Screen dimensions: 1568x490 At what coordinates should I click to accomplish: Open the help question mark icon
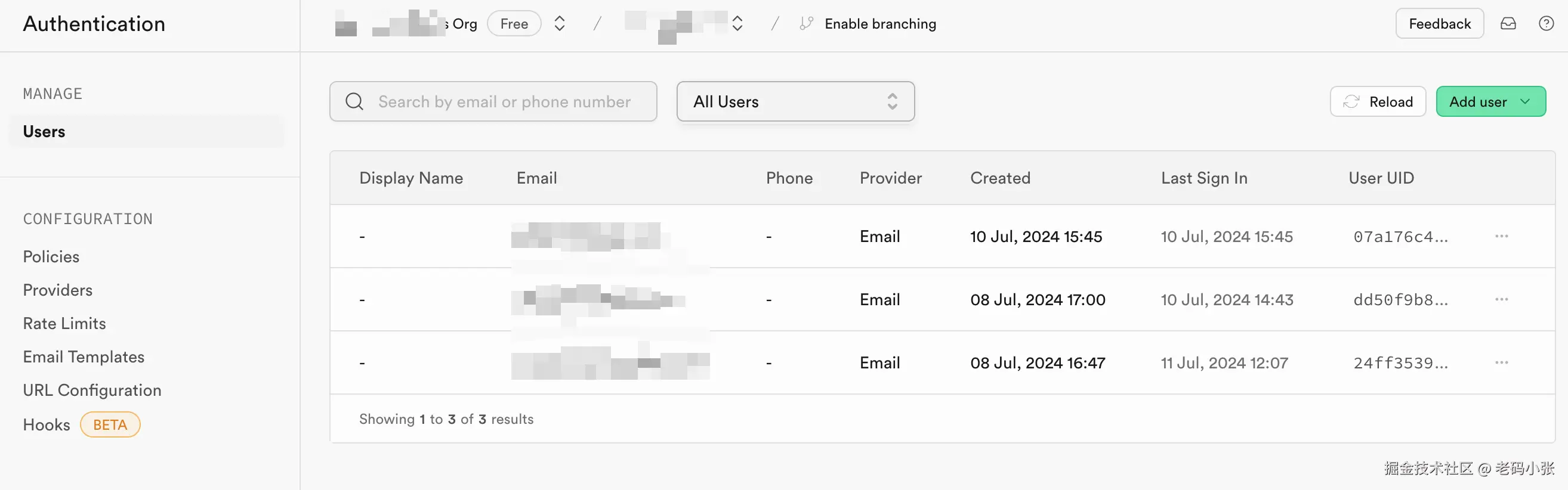pyautogui.click(x=1546, y=24)
